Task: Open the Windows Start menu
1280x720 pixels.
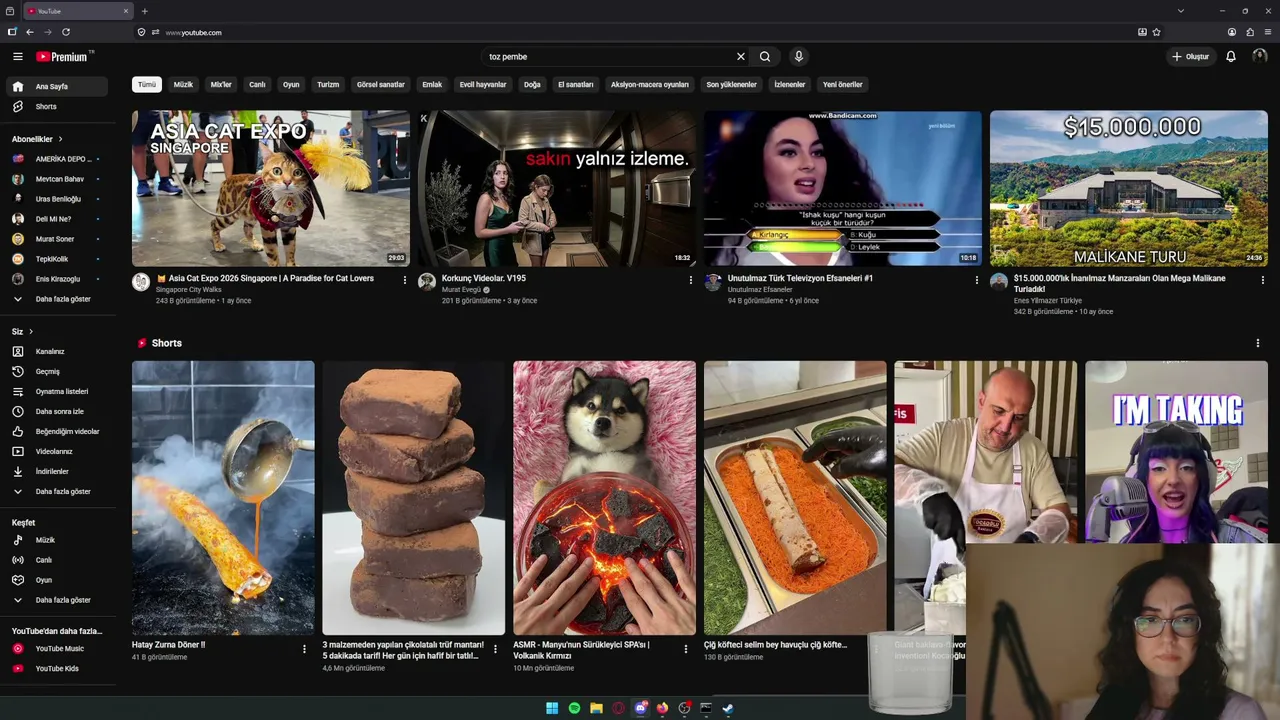Action: pyautogui.click(x=552, y=708)
